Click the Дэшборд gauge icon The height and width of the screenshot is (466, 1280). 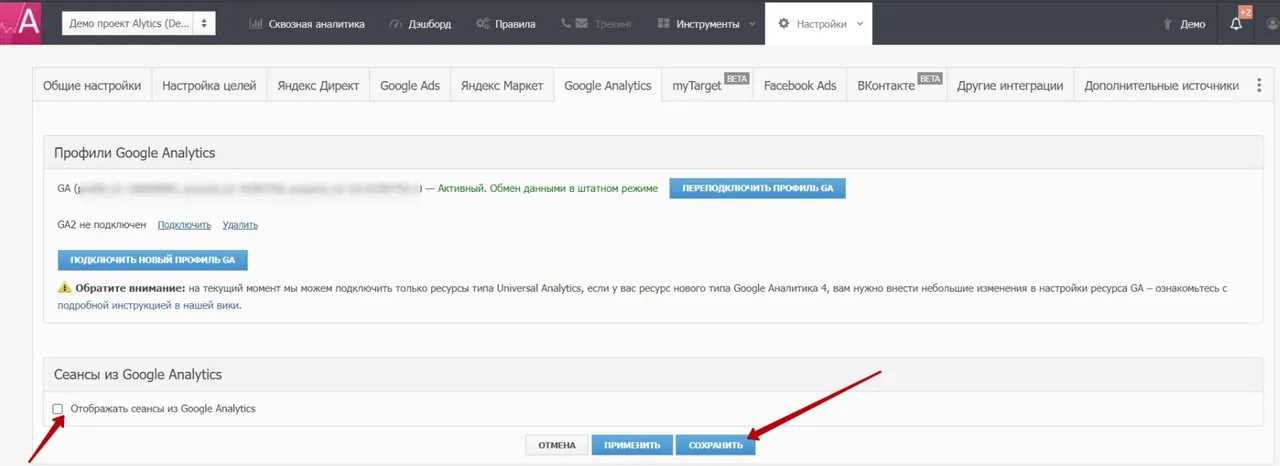(395, 24)
